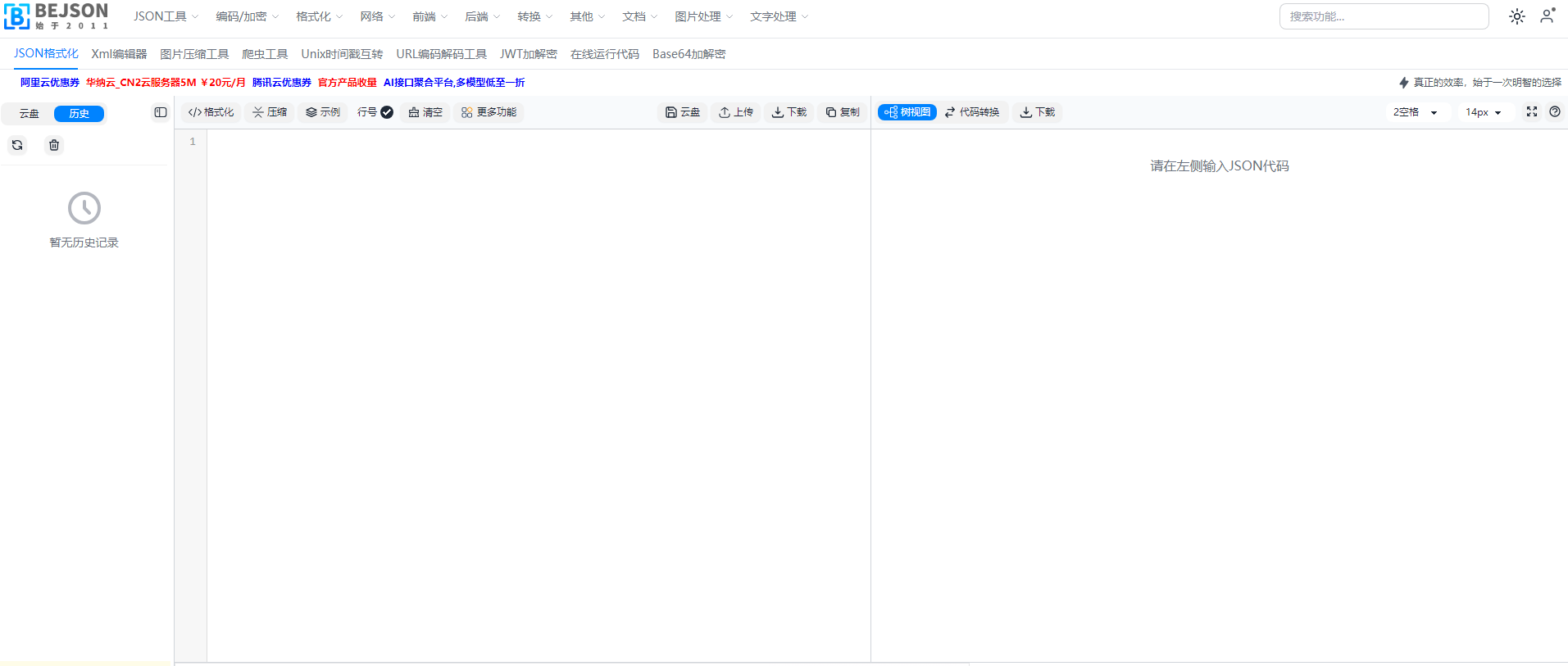Toggle the light/dark theme sun icon
1568x666 pixels.
coord(1516,16)
